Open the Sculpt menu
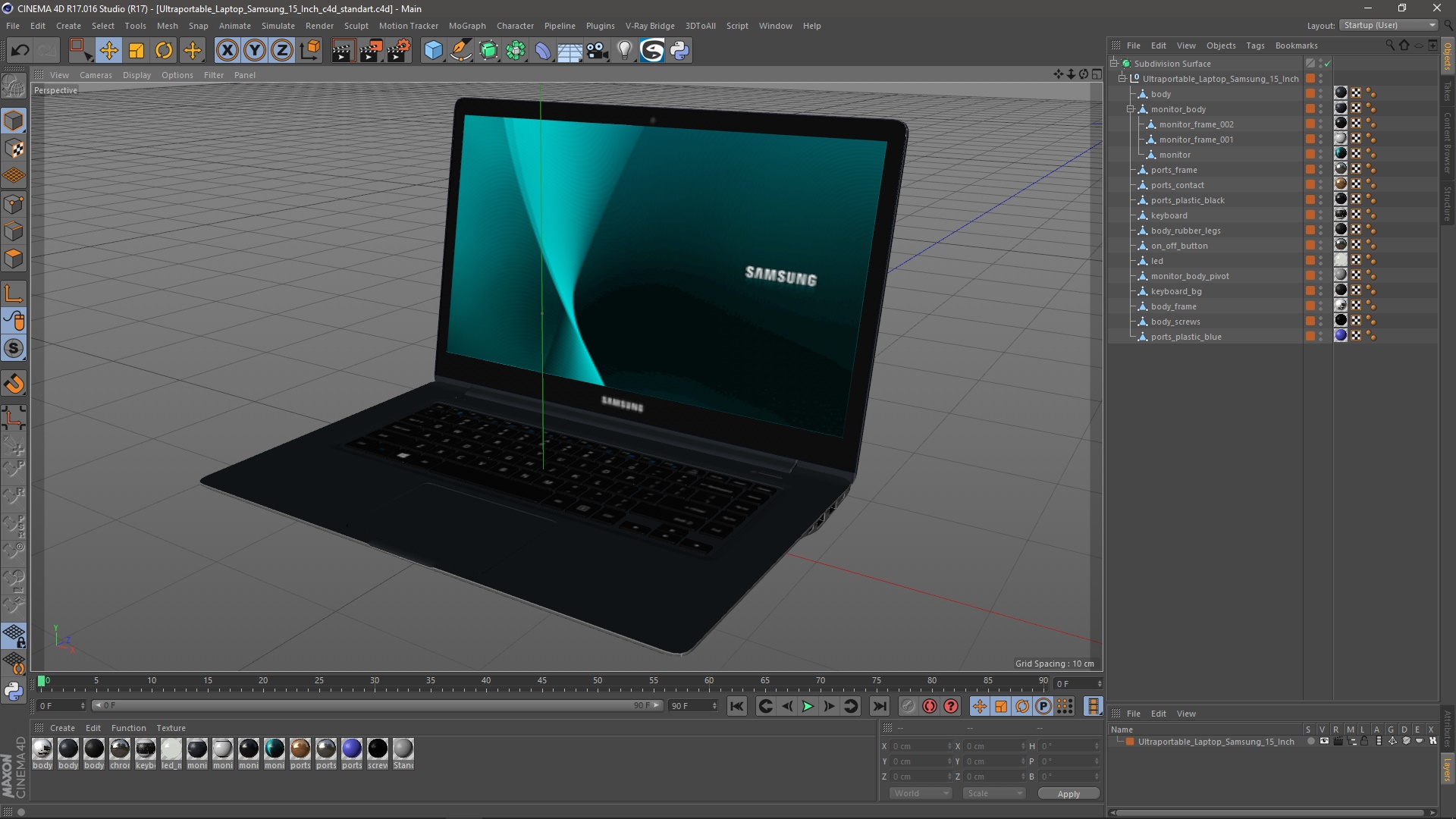This screenshot has height=819, width=1456. click(x=356, y=26)
